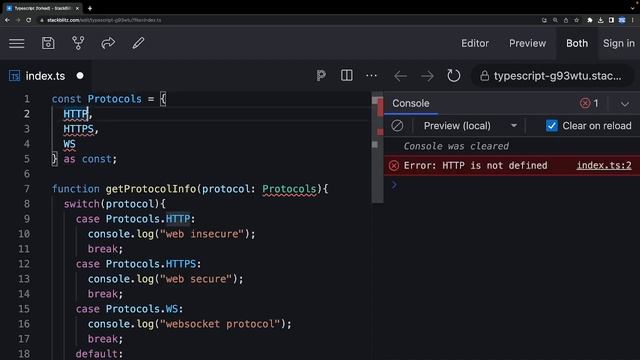Select the index.ts editor tab
The image size is (640, 360).
45,76
